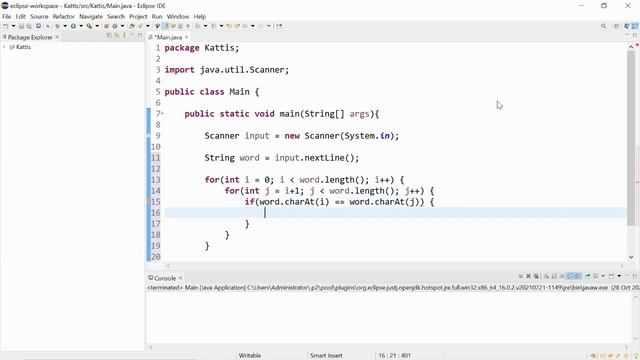Open the Project menu
This screenshot has width=640, height=360.
click(138, 17)
